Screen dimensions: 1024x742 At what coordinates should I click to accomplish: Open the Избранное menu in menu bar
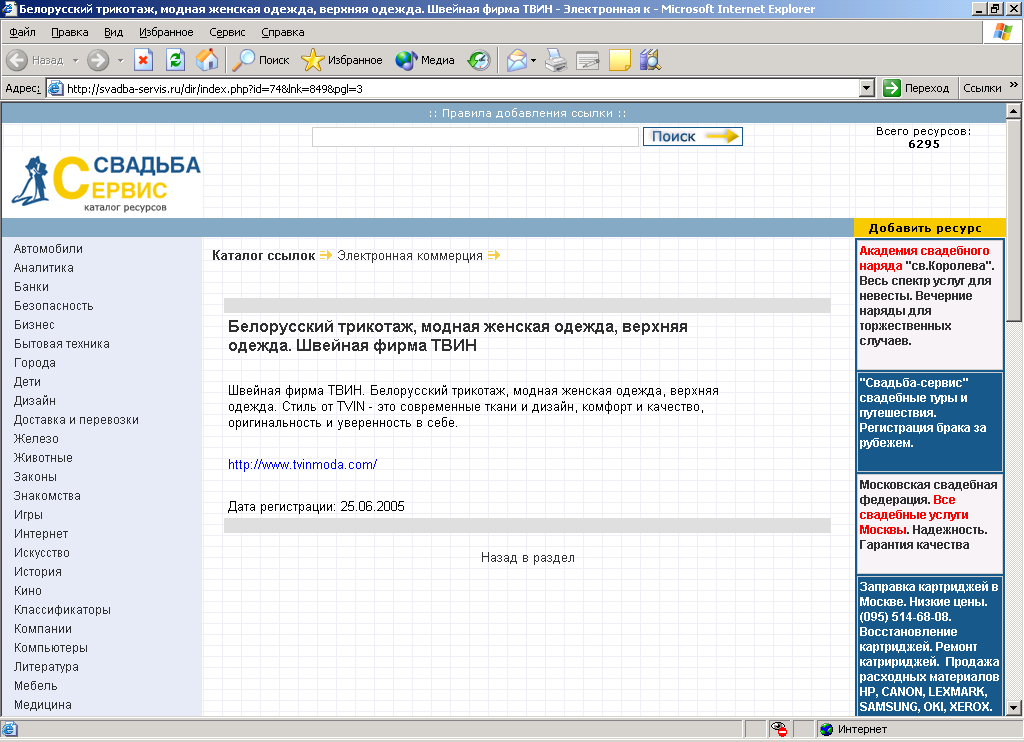pos(166,32)
